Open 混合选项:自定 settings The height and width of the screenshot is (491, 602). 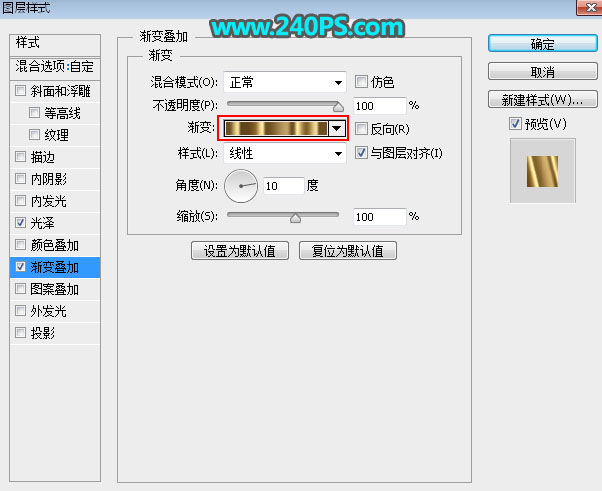click(x=55, y=68)
